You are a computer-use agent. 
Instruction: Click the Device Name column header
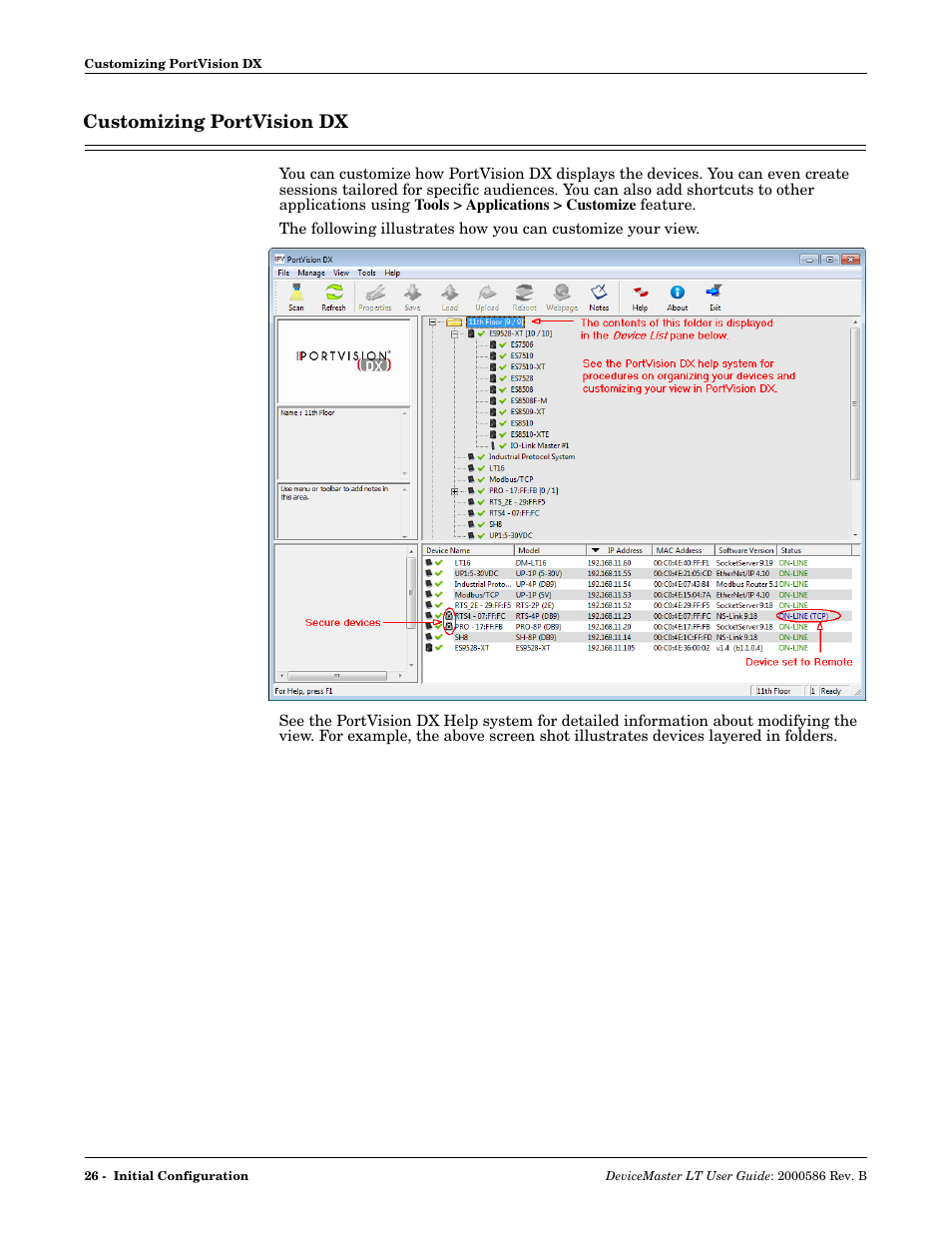pos(468,550)
